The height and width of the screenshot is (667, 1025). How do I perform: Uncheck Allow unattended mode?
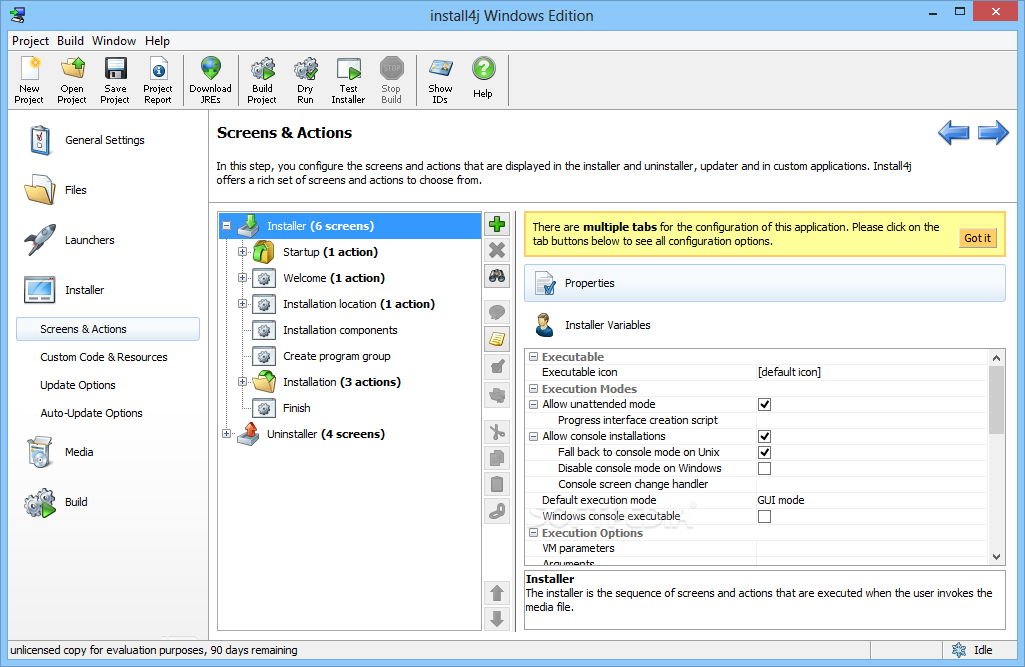click(x=764, y=404)
